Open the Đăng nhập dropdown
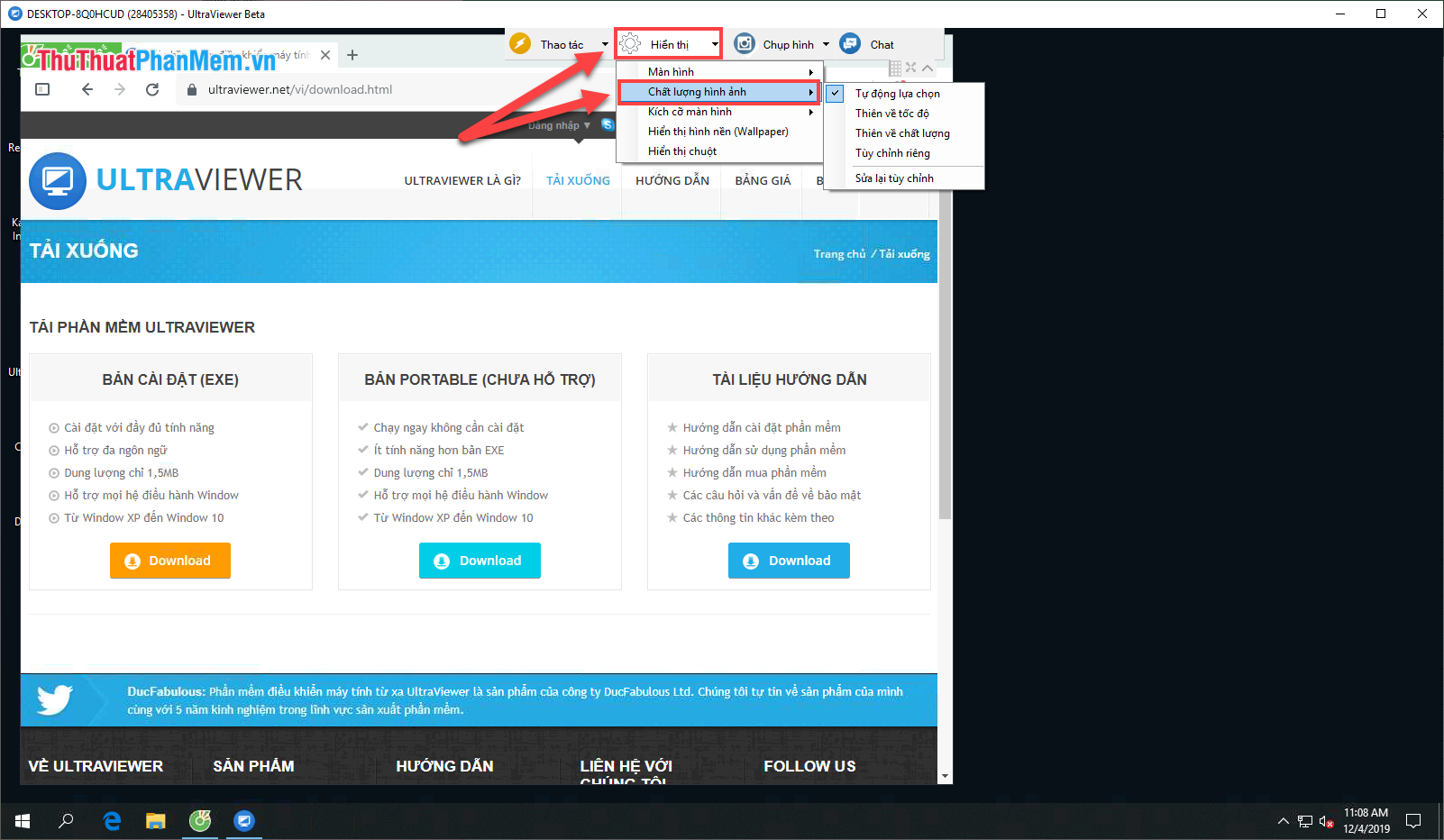This screenshot has height=840, width=1444. click(x=559, y=125)
